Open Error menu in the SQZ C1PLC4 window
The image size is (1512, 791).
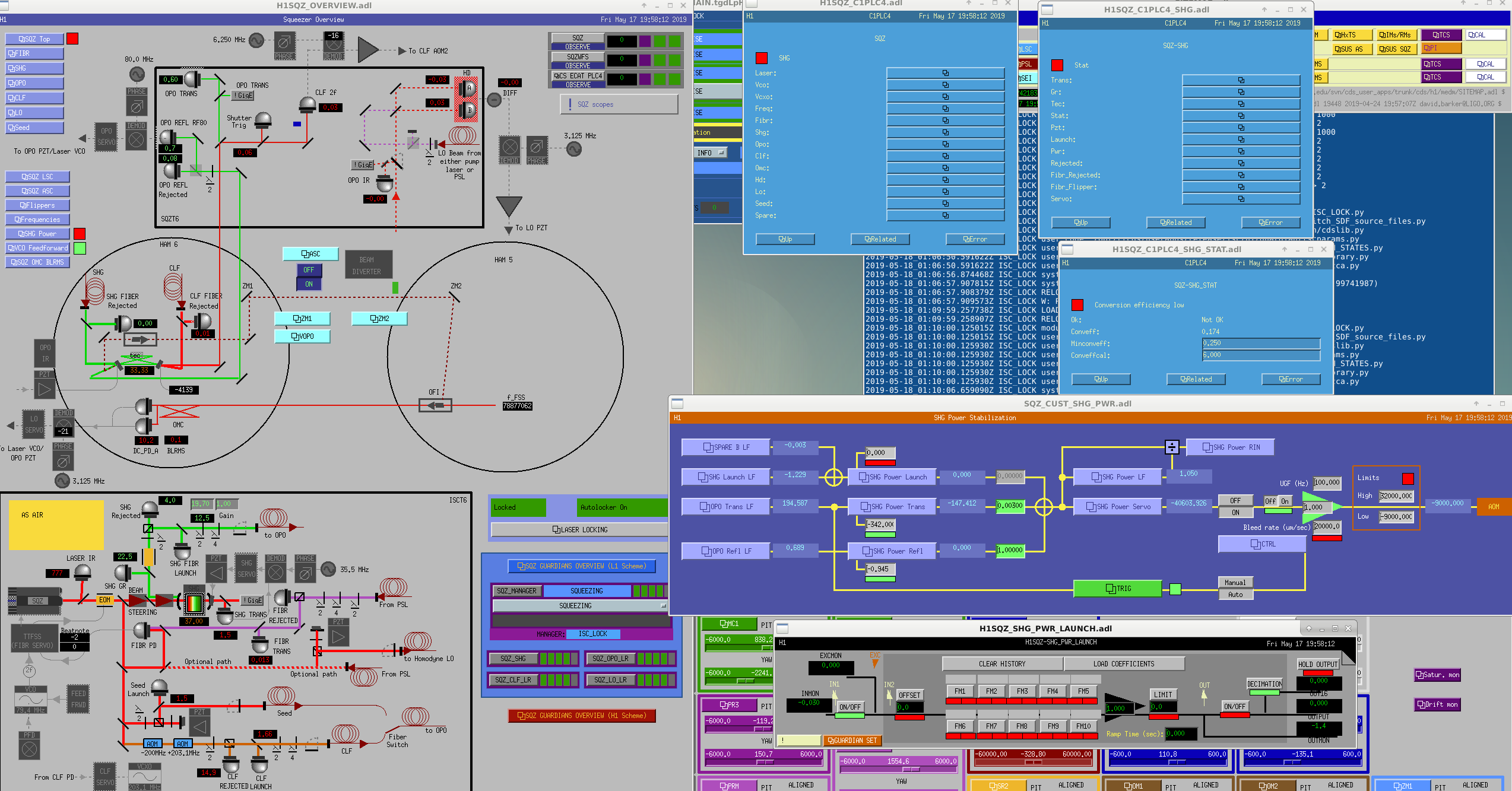[x=975, y=239]
